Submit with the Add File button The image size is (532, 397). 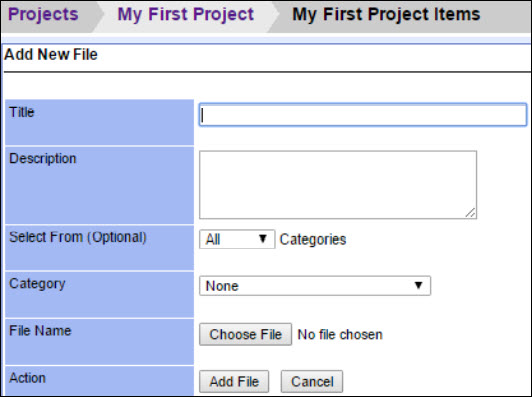tap(234, 381)
